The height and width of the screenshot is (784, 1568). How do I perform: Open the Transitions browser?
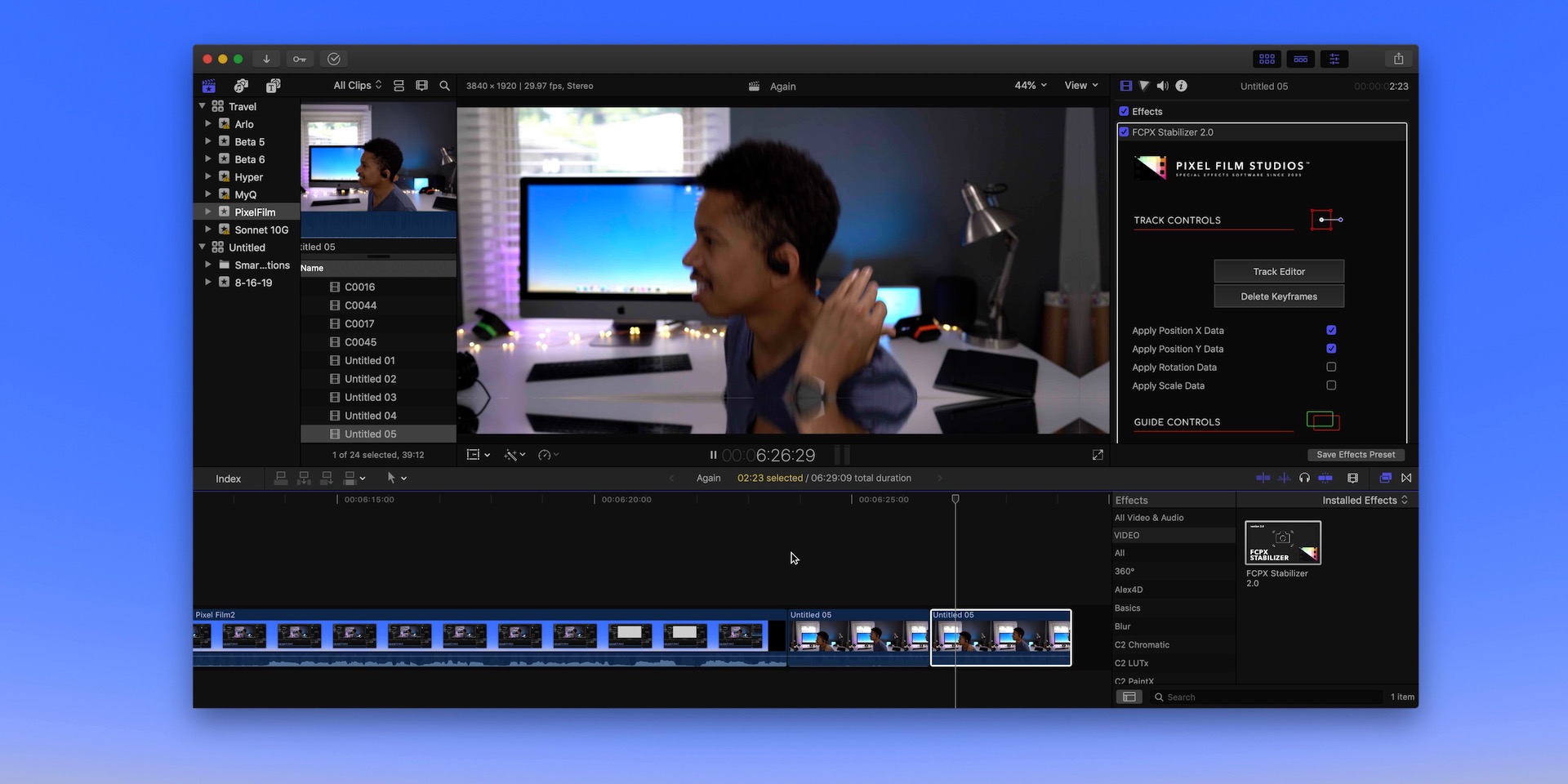(1408, 478)
